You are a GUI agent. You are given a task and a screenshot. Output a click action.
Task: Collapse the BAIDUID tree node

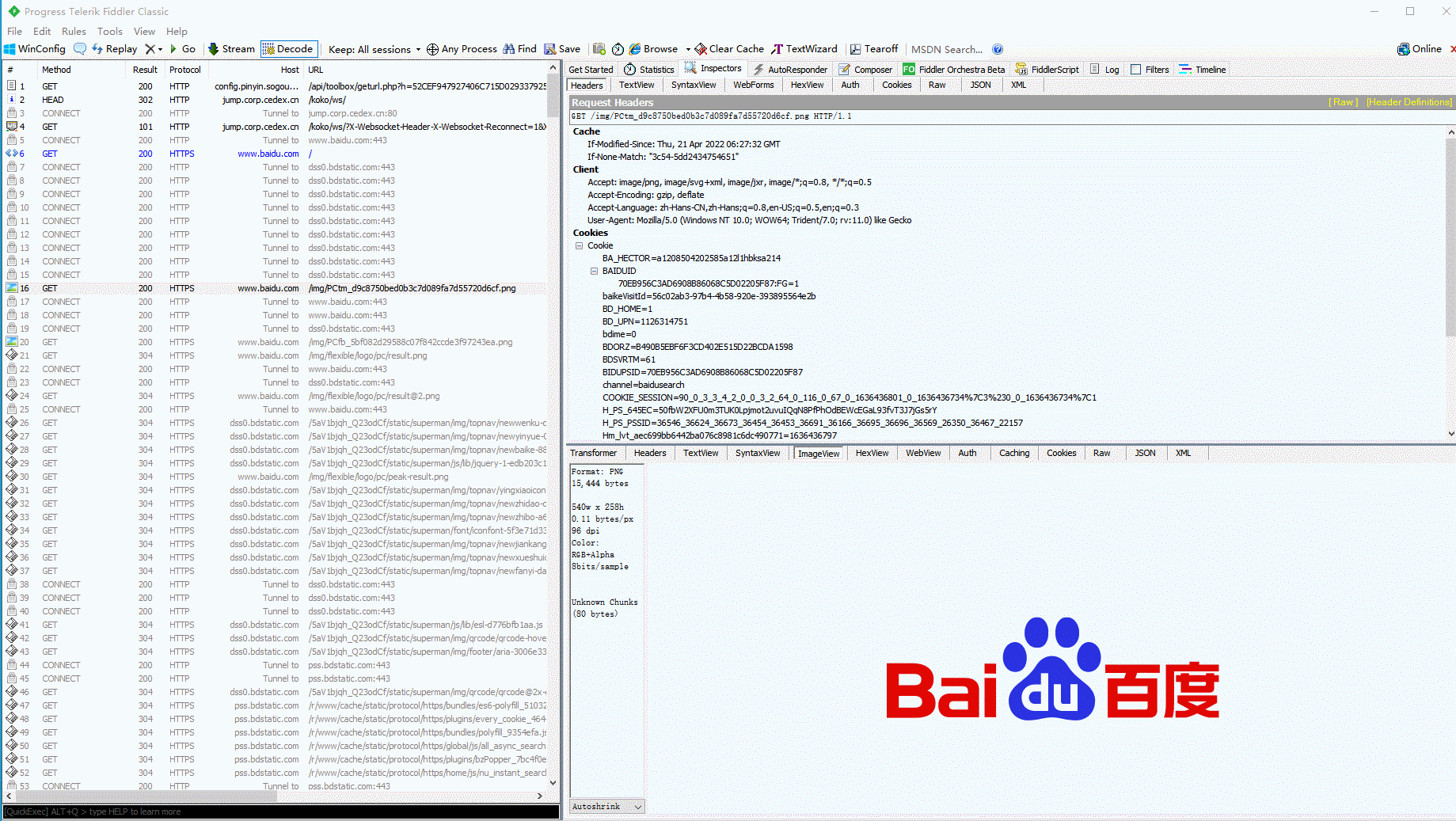594,271
